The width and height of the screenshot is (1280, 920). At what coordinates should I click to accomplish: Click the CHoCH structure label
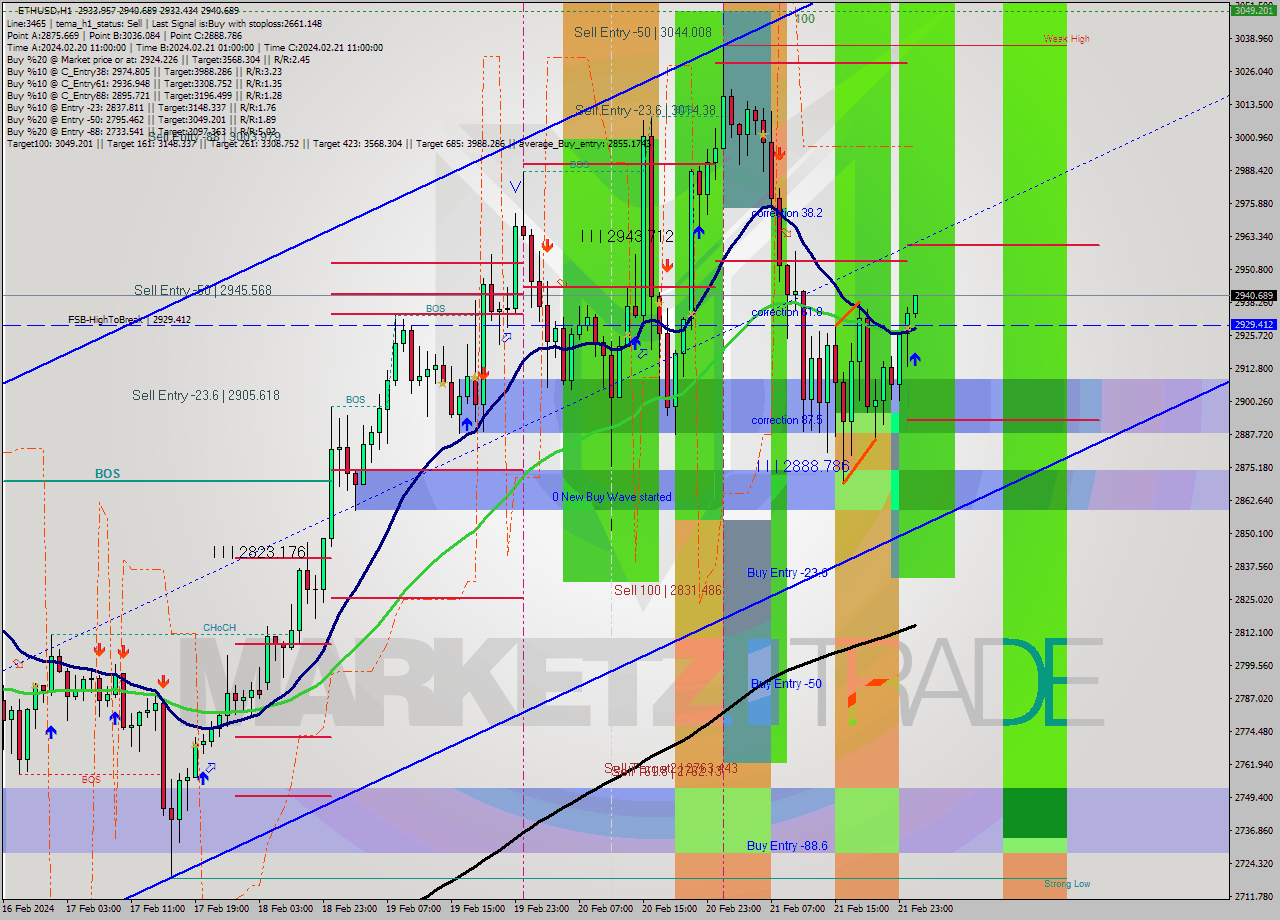[x=219, y=628]
